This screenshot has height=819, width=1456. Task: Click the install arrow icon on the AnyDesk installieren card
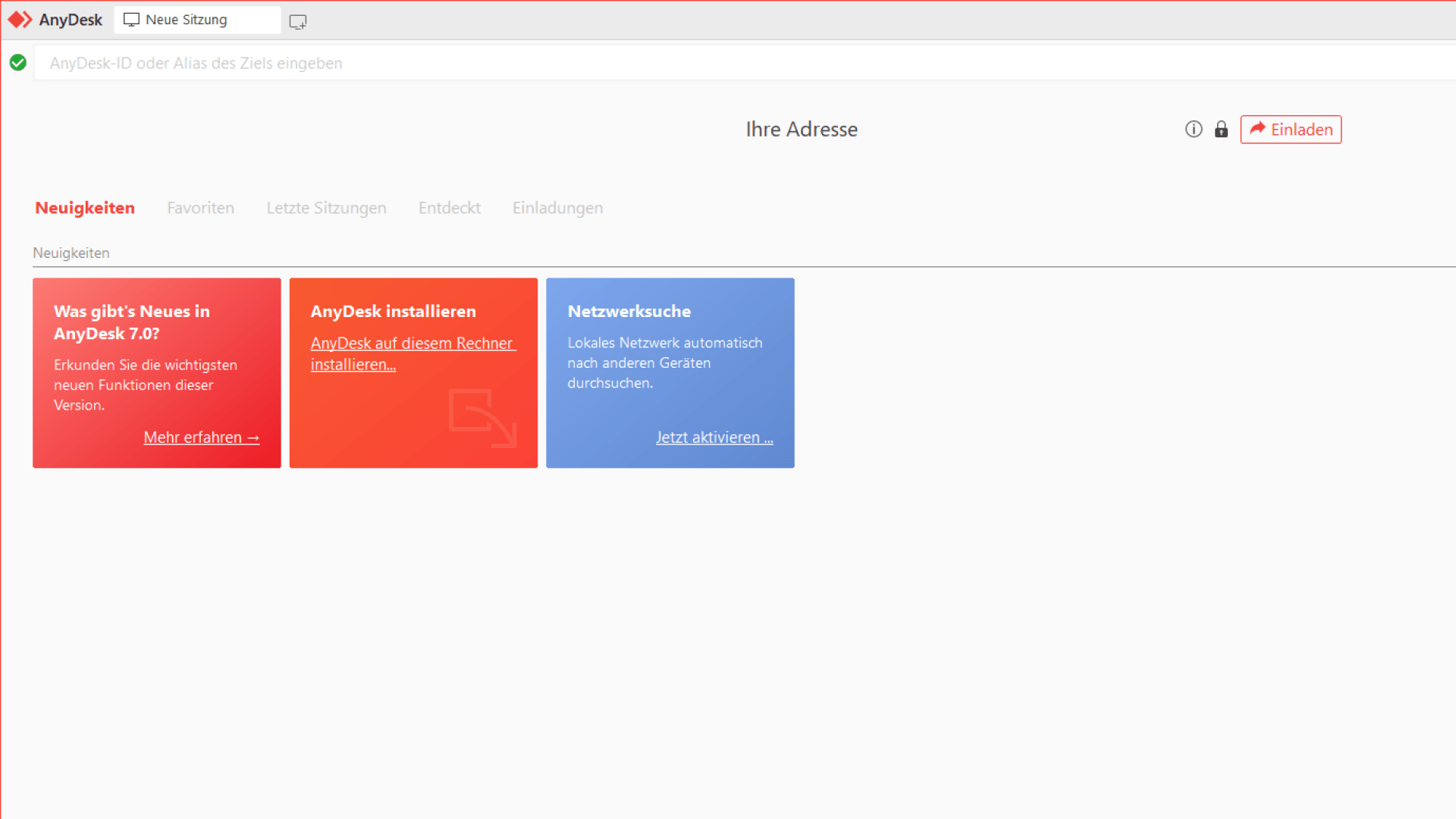tap(483, 418)
